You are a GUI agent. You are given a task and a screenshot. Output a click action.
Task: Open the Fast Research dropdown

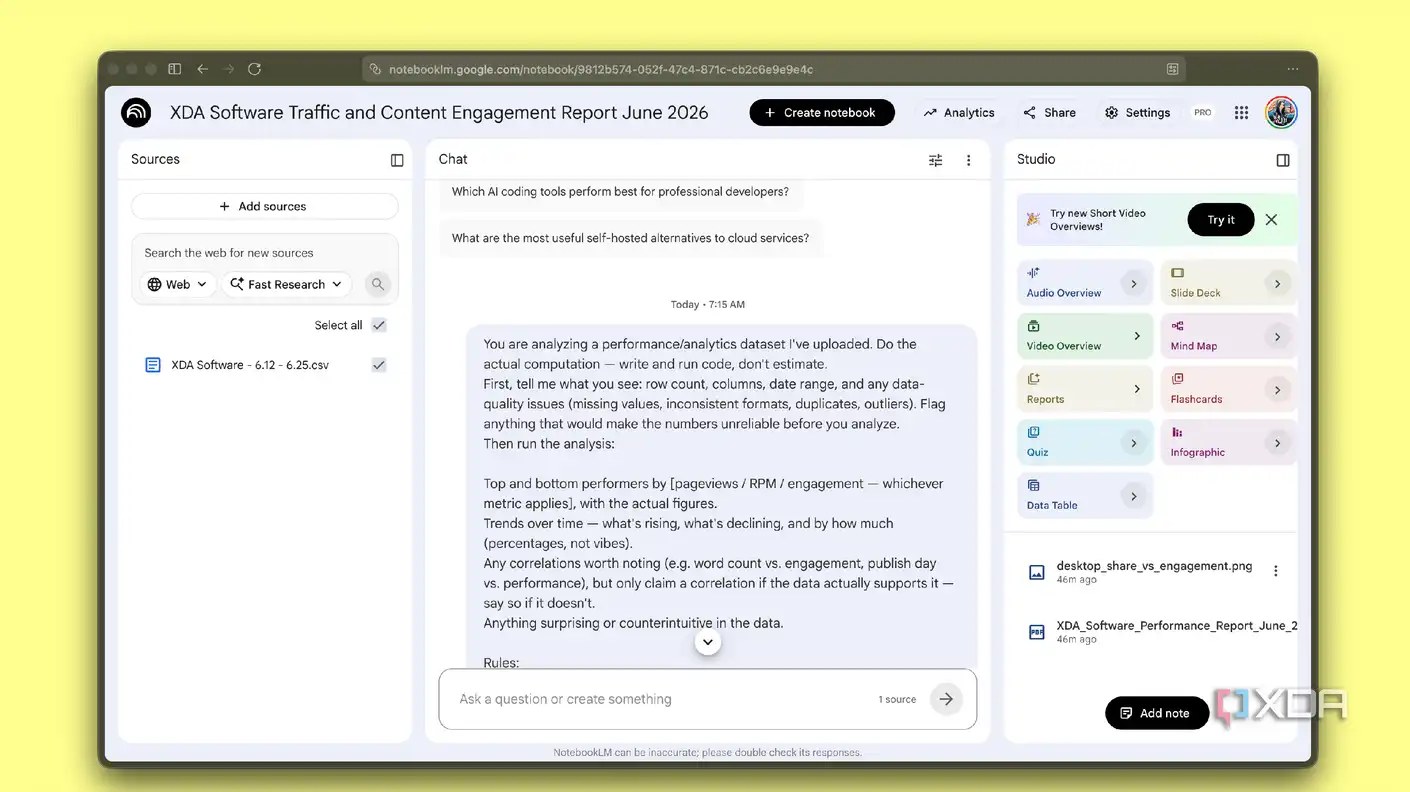(286, 284)
